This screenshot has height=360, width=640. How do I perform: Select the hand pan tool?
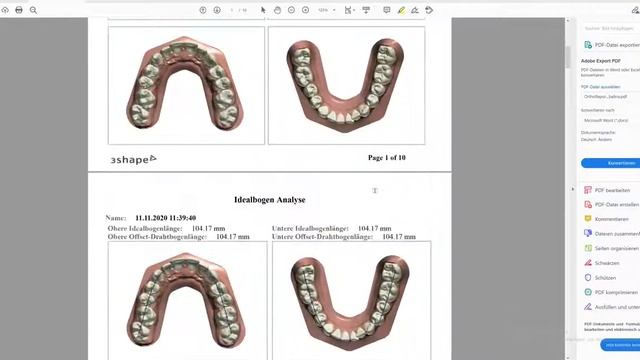[277, 10]
